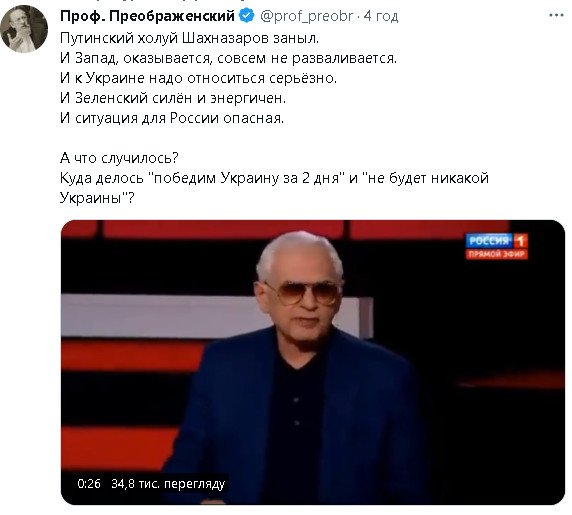Click the line 'И к Украине надо относиться серьёзно.'
The image size is (572, 515).
198,78
